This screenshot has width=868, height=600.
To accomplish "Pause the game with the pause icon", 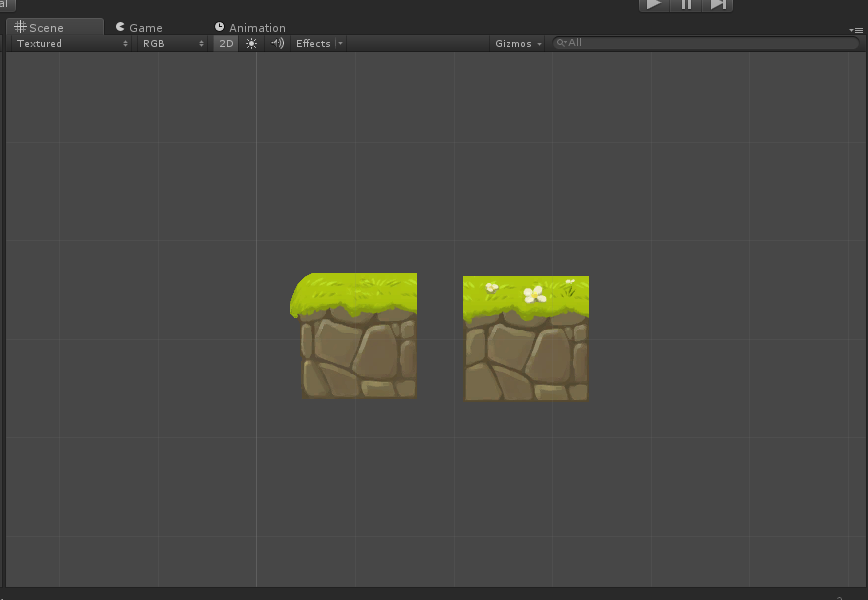I will (686, 5).
